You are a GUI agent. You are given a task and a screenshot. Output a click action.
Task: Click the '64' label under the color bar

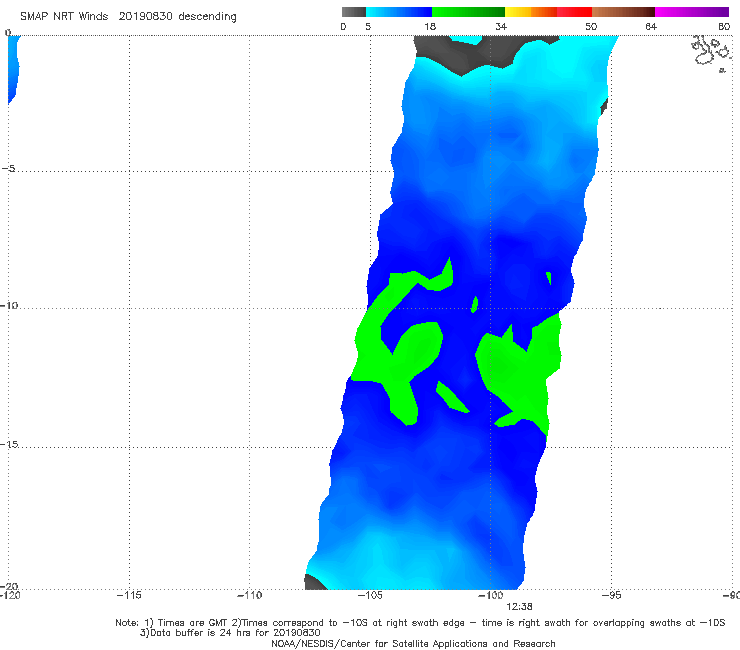(x=651, y=26)
